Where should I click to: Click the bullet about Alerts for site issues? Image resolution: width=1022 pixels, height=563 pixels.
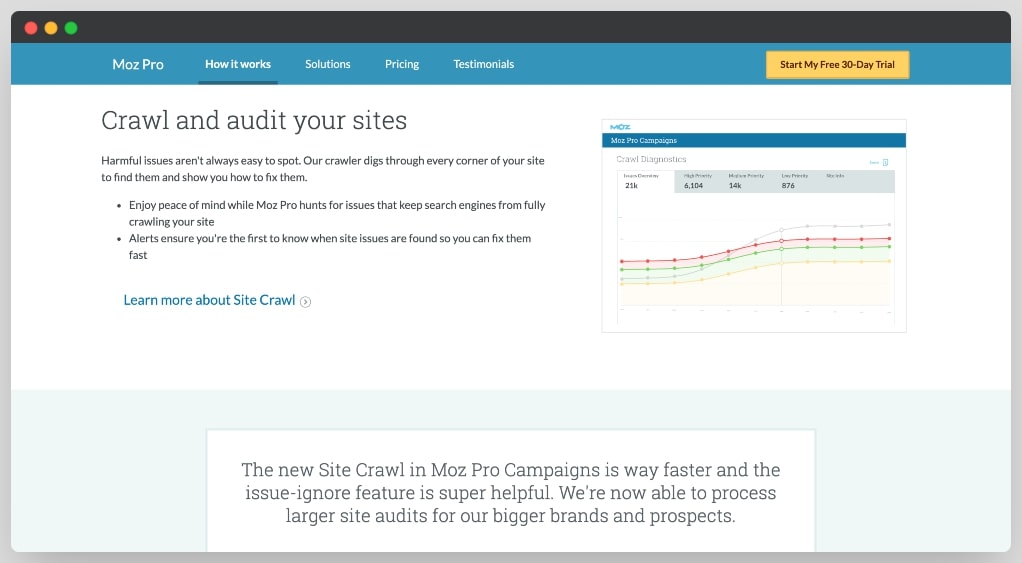330,246
